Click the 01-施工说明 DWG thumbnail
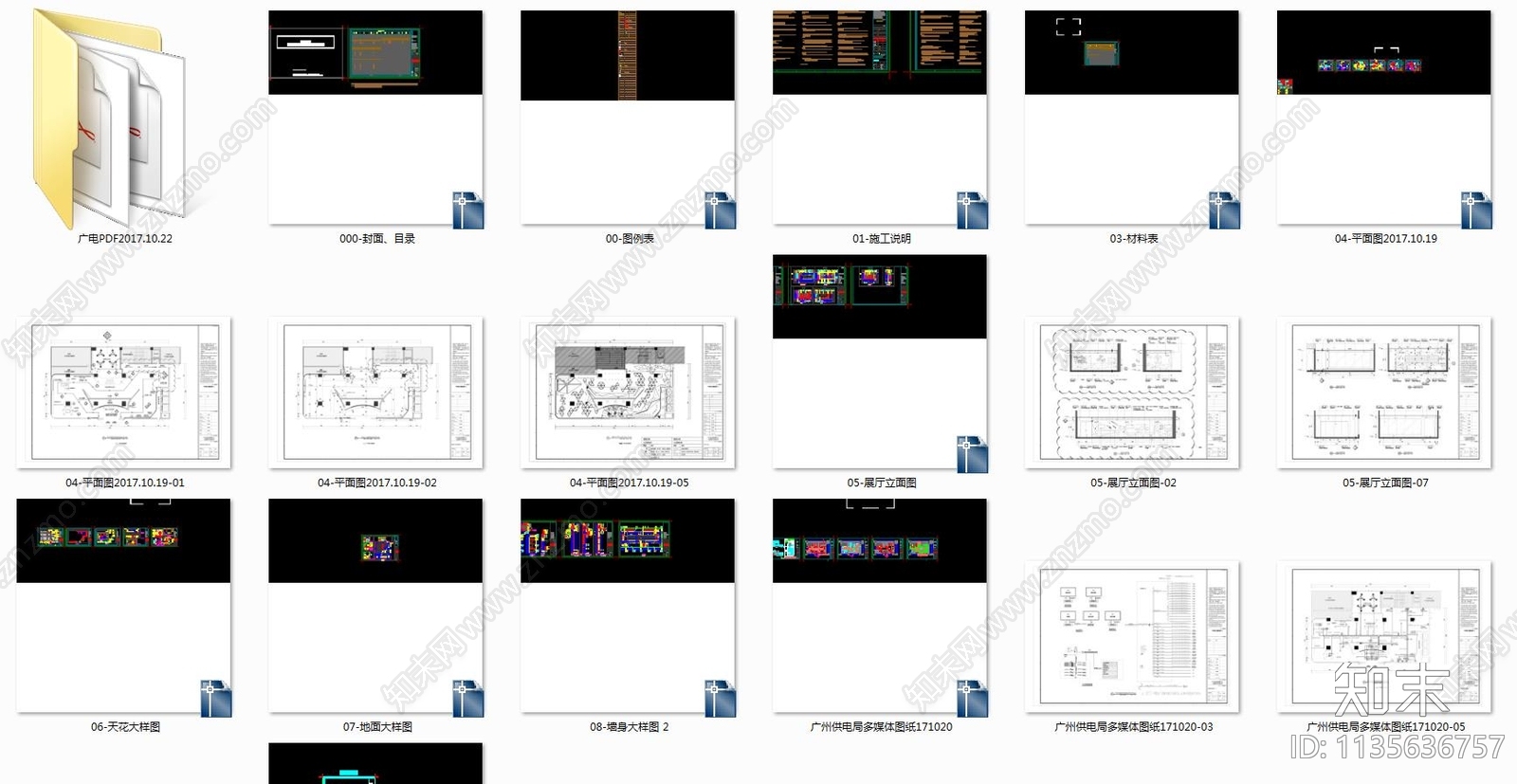 [880, 118]
